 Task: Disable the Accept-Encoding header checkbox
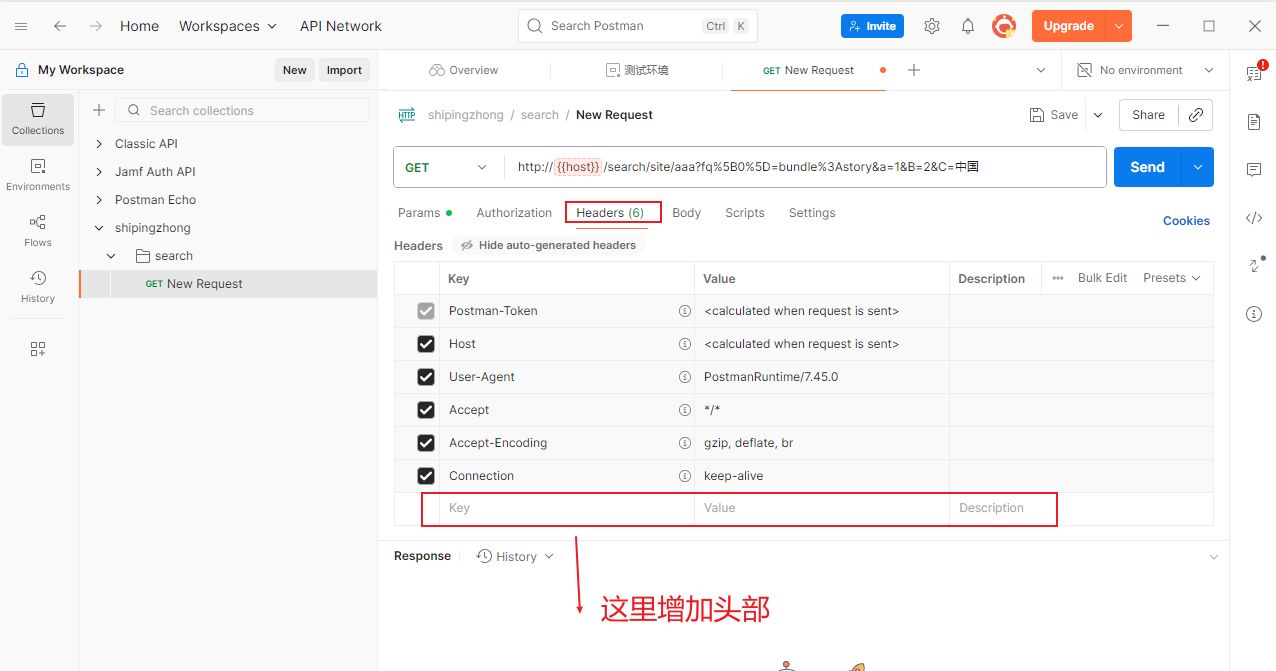pyautogui.click(x=426, y=443)
